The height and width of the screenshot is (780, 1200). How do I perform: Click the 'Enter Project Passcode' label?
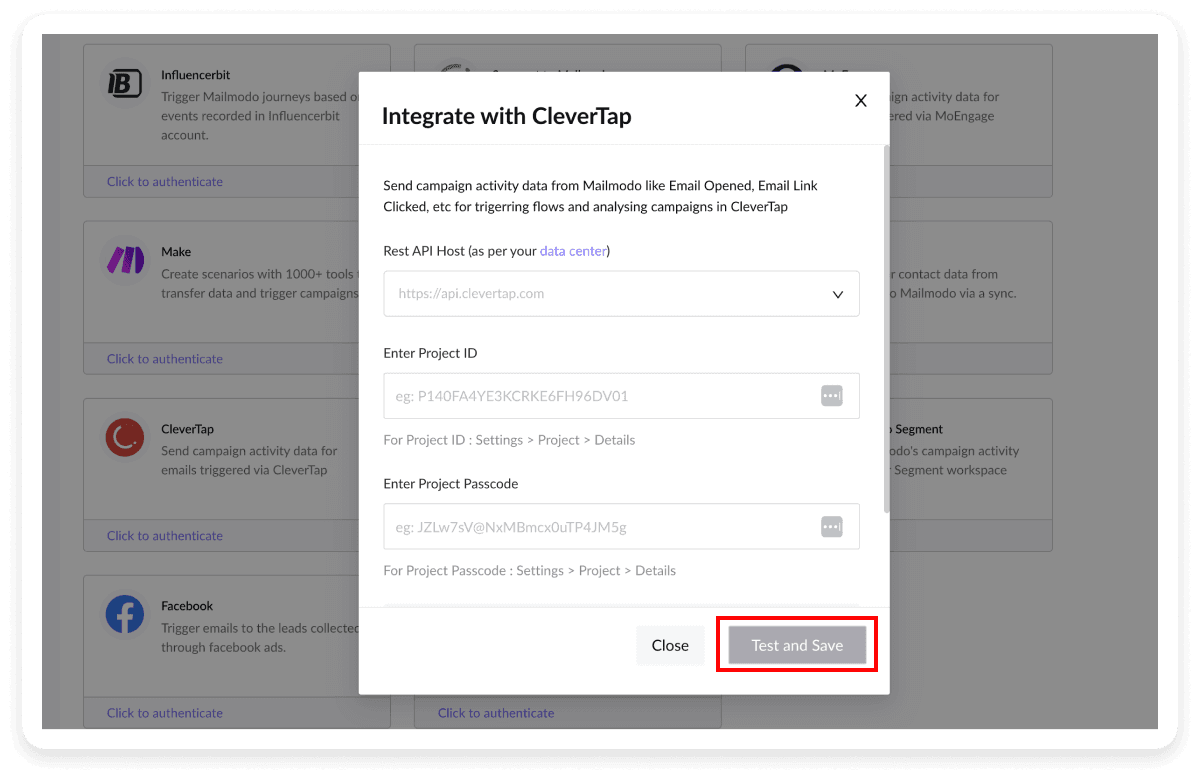[x=451, y=484]
